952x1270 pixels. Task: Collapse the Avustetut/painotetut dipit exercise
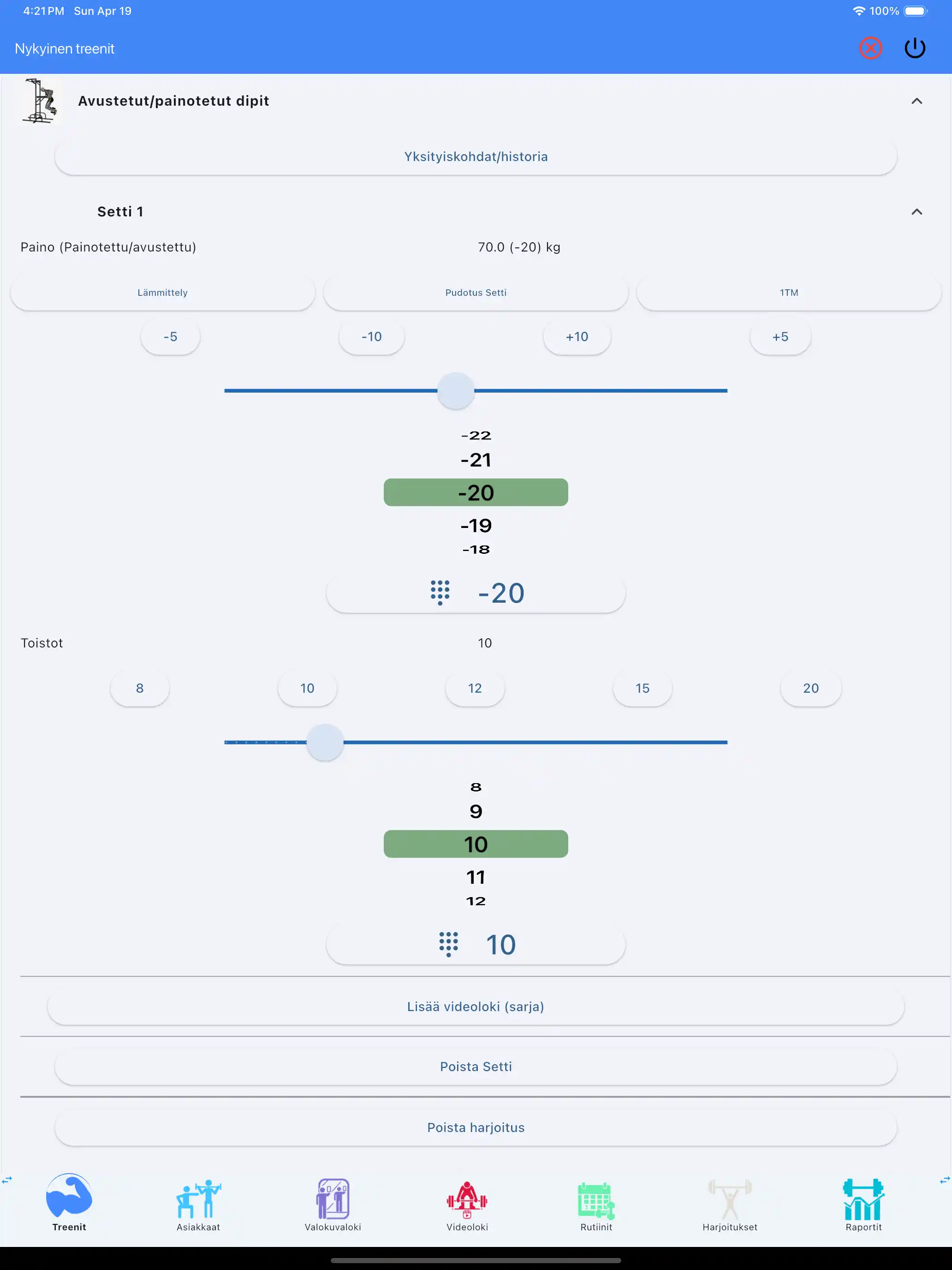click(916, 101)
